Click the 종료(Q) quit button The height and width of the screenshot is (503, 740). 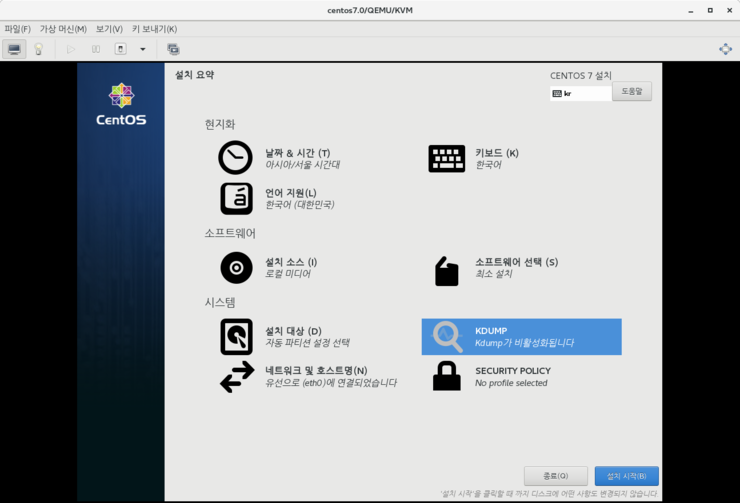(555, 476)
